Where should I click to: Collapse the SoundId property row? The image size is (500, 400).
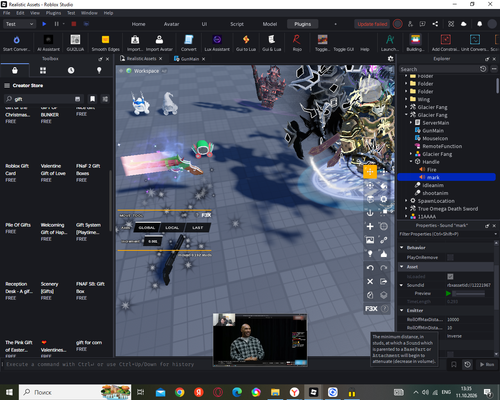click(x=402, y=285)
